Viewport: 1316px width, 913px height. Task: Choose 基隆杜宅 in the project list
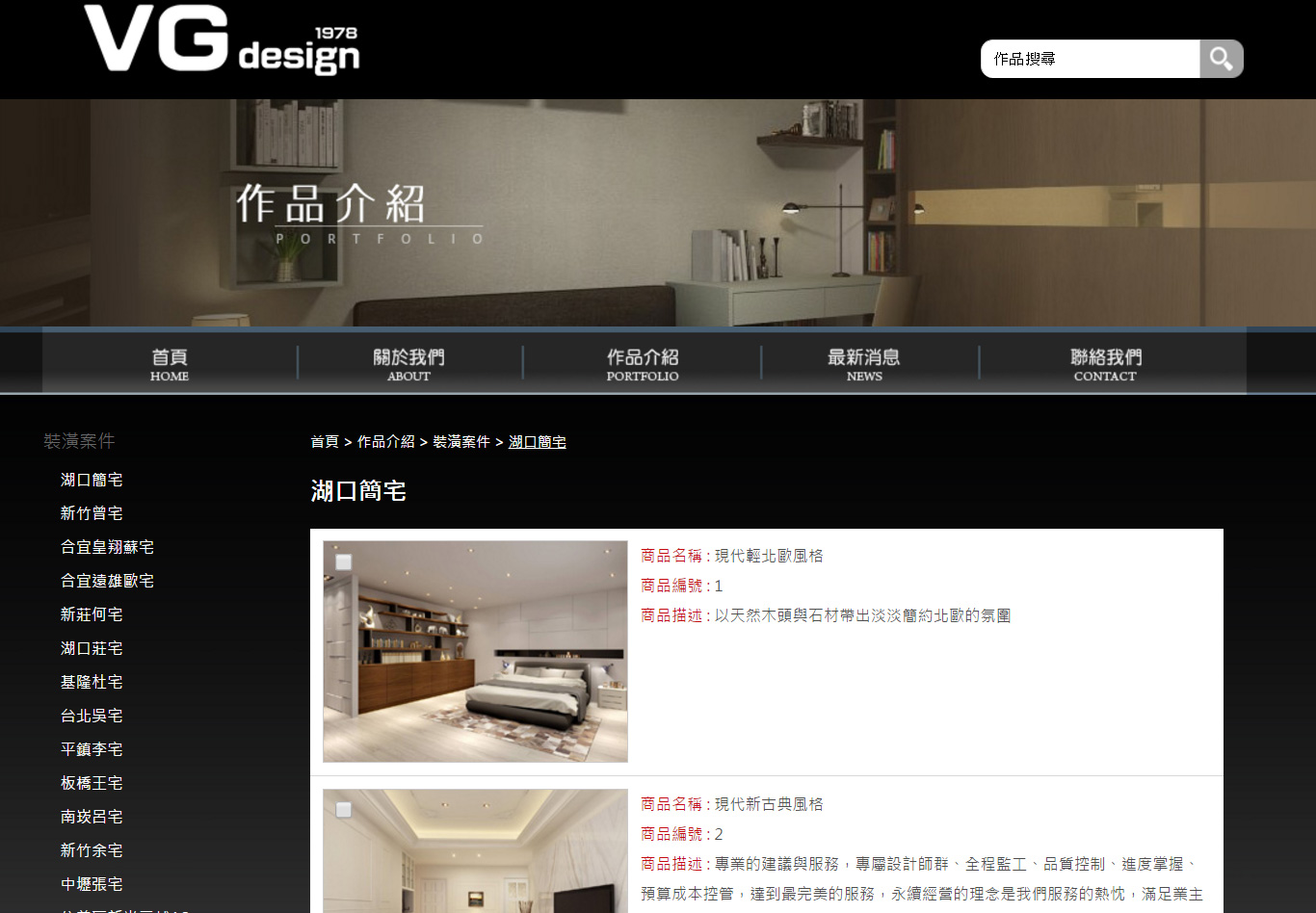tap(92, 682)
